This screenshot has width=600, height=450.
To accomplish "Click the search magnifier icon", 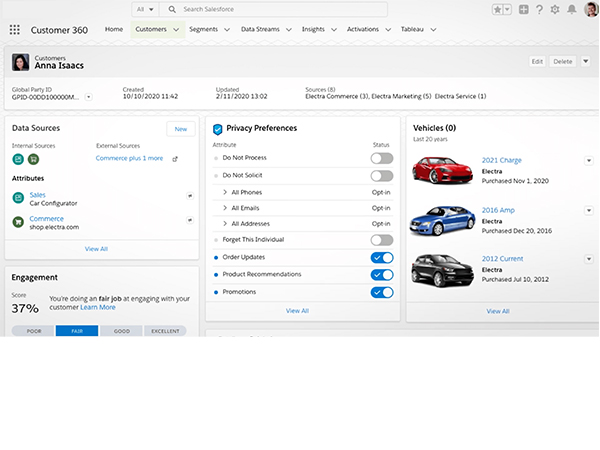I will pyautogui.click(x=172, y=9).
